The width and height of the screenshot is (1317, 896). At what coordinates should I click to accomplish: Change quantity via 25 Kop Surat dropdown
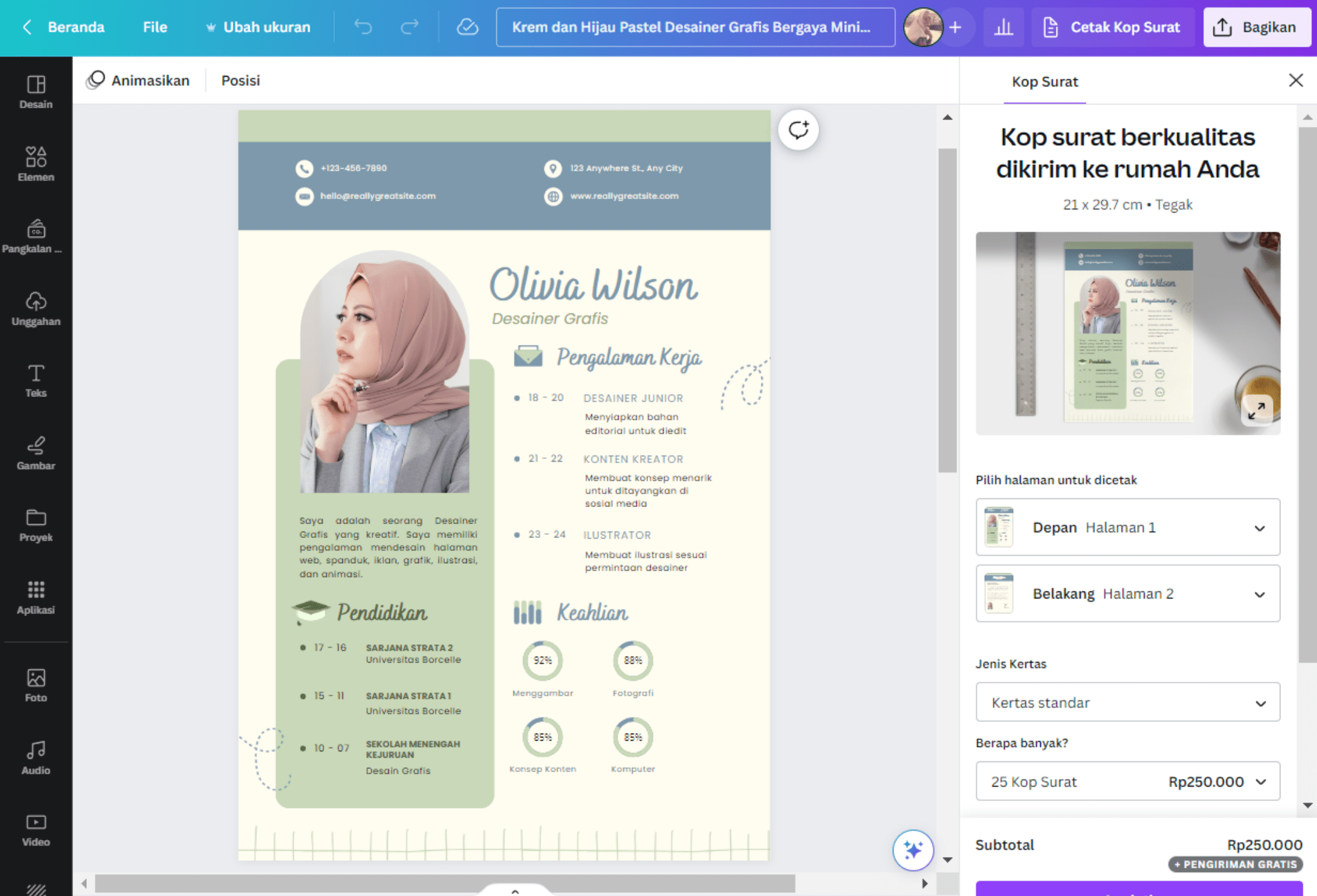click(1127, 781)
